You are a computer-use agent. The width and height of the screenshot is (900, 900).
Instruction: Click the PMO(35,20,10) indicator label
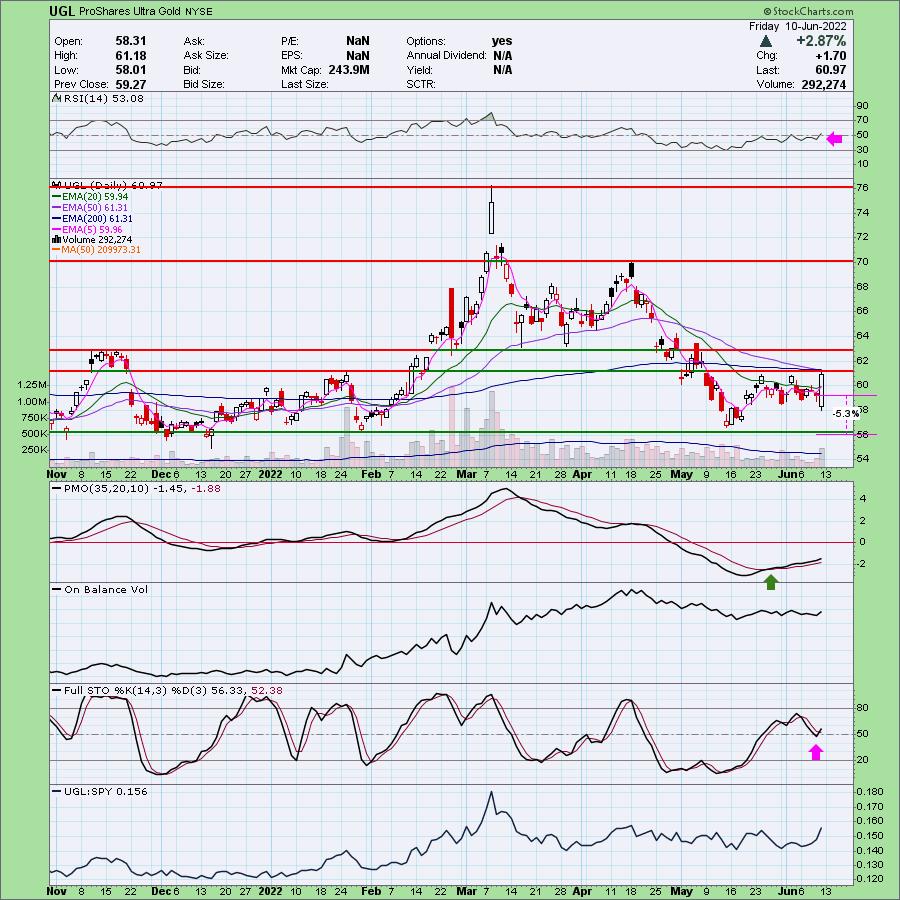(x=137, y=489)
